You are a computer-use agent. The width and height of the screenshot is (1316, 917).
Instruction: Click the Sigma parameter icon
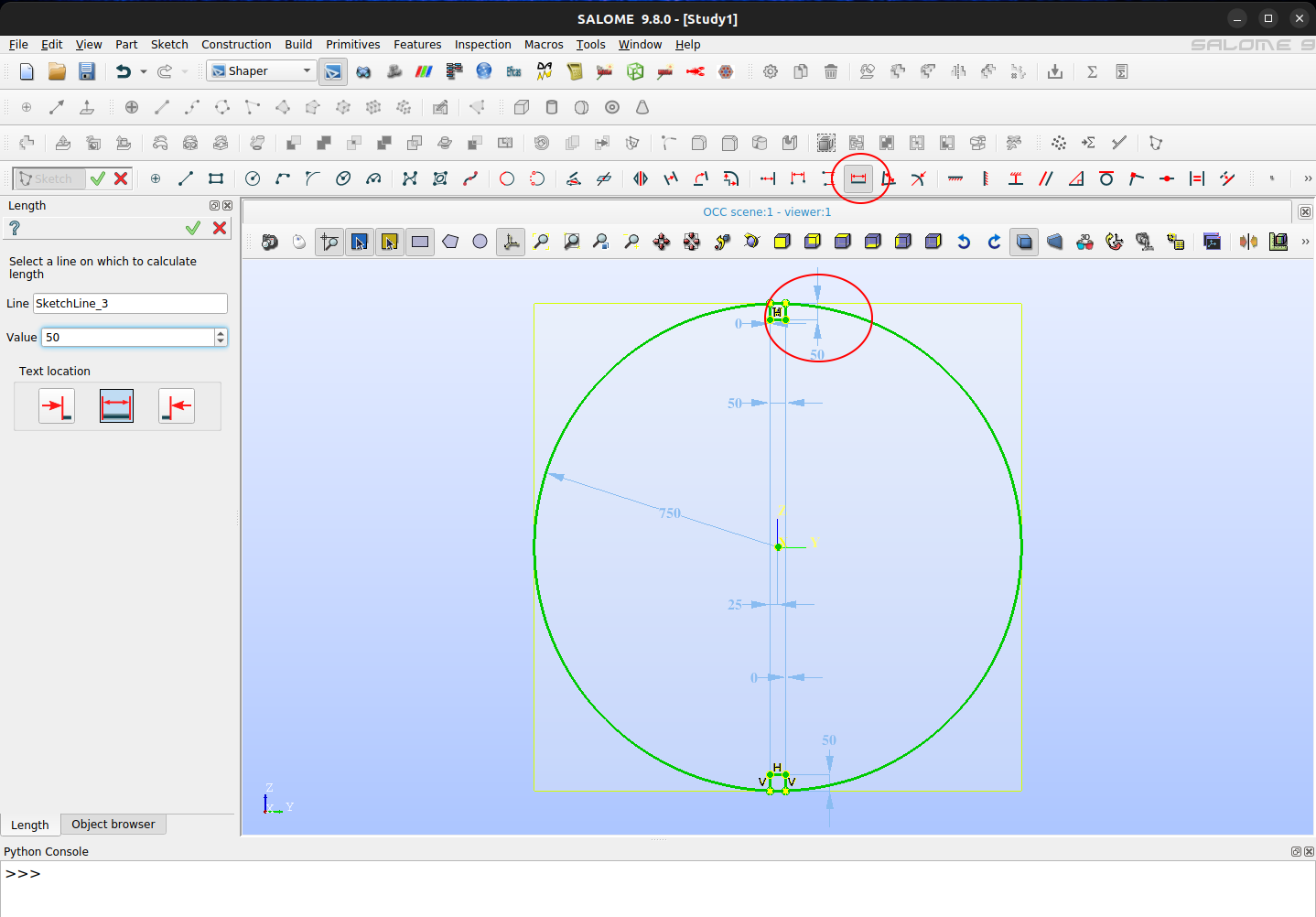coord(1092,71)
